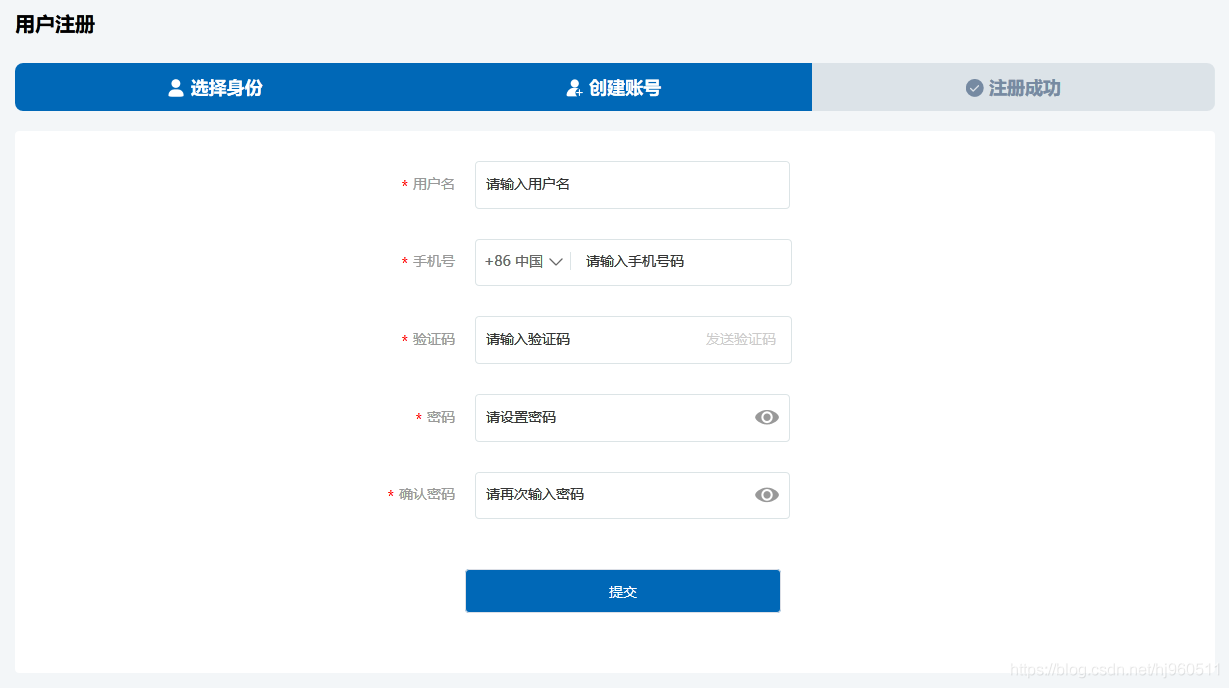Click the 用户名 field label
Viewport: 1229px width, 688px height.
tap(434, 185)
